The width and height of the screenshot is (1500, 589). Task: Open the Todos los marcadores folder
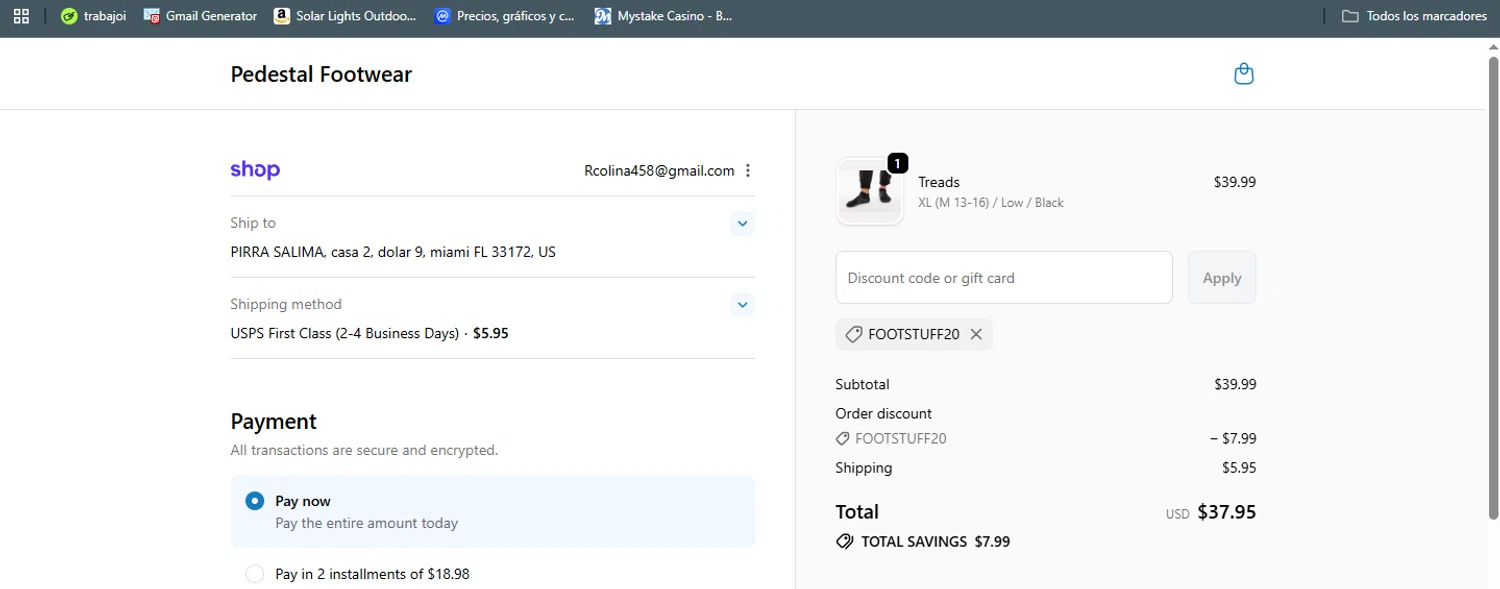click(x=1414, y=16)
